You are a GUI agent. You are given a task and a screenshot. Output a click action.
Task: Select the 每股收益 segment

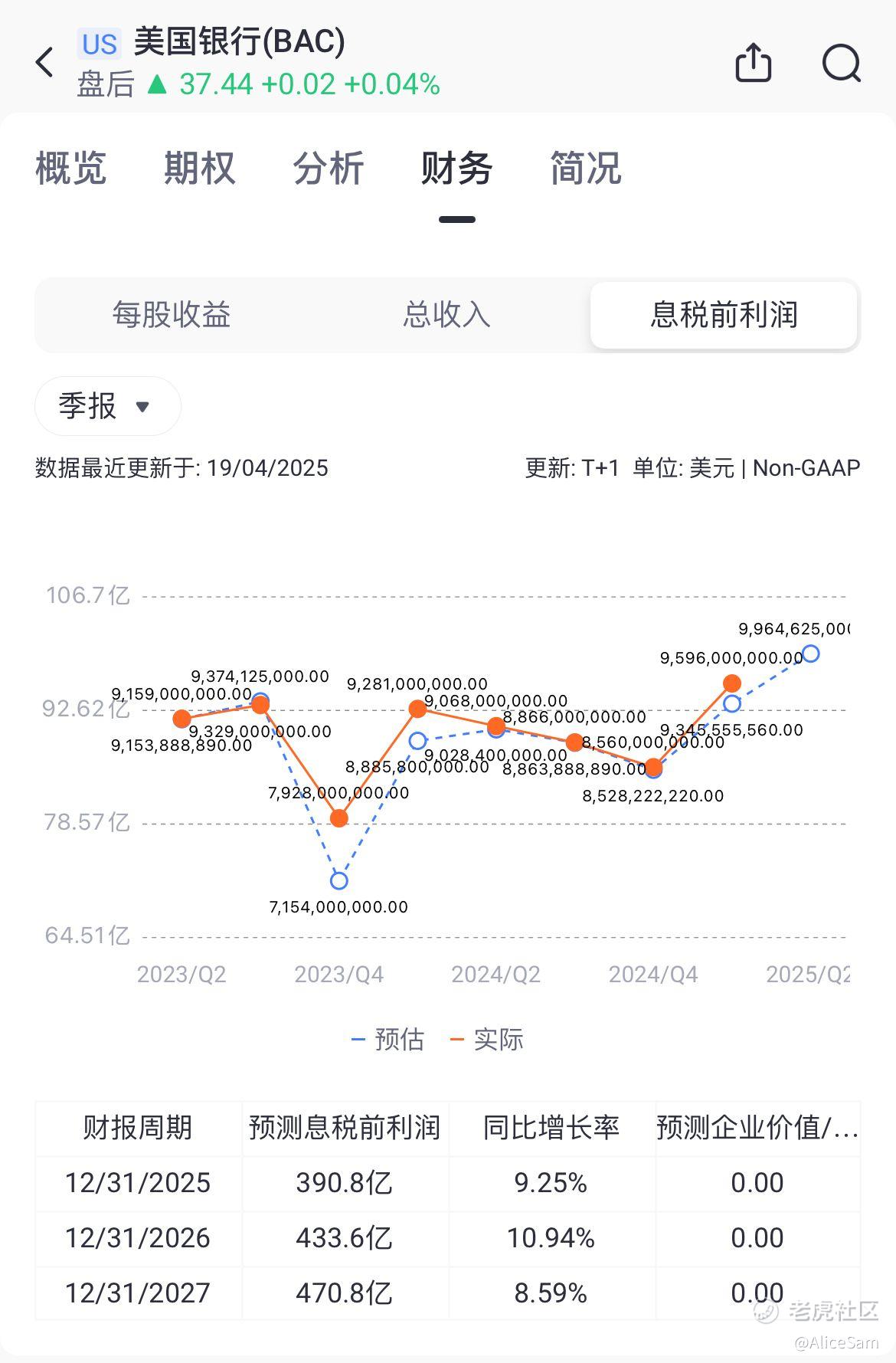(x=172, y=315)
